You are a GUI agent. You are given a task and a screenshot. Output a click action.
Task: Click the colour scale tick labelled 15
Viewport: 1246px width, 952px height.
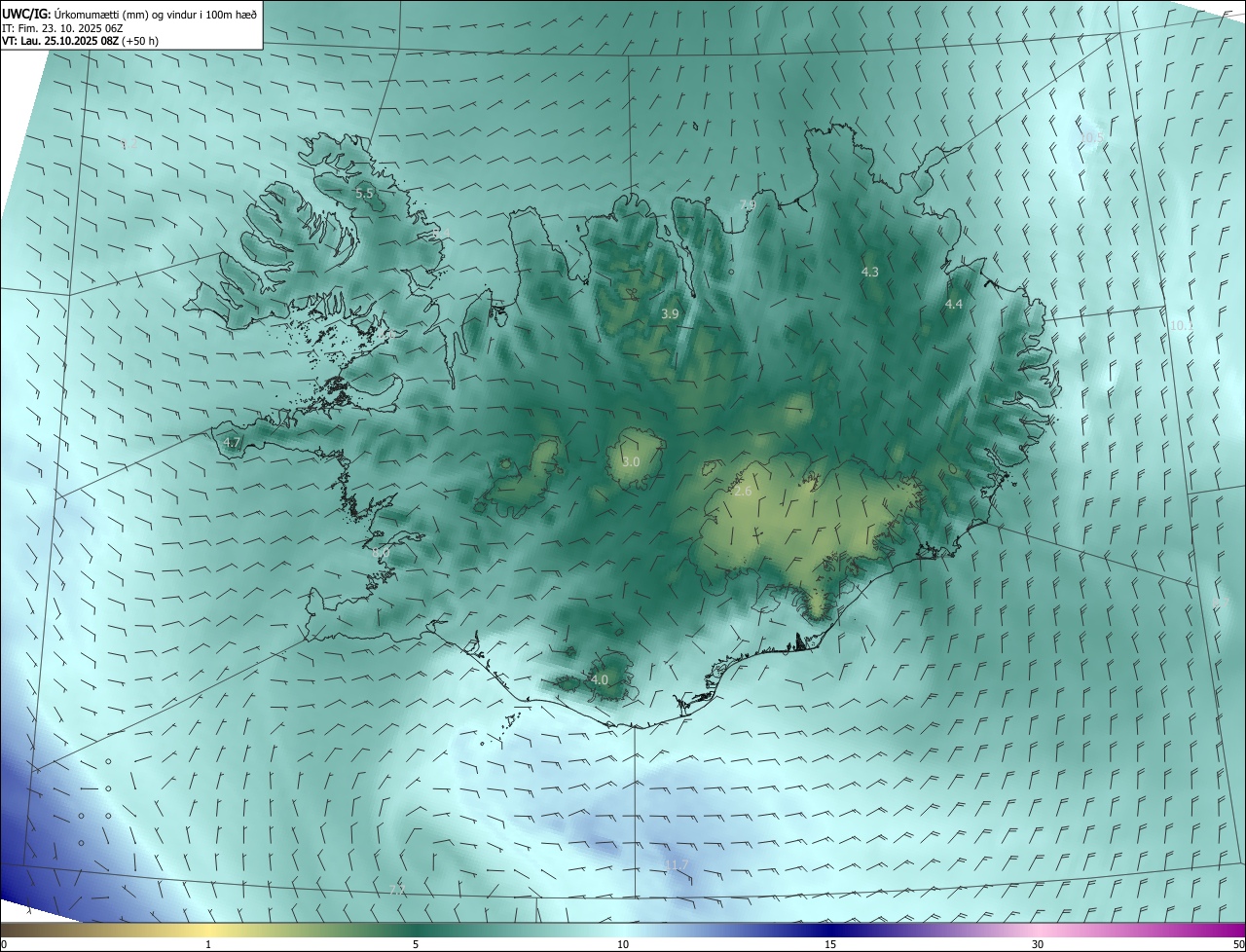click(x=830, y=944)
